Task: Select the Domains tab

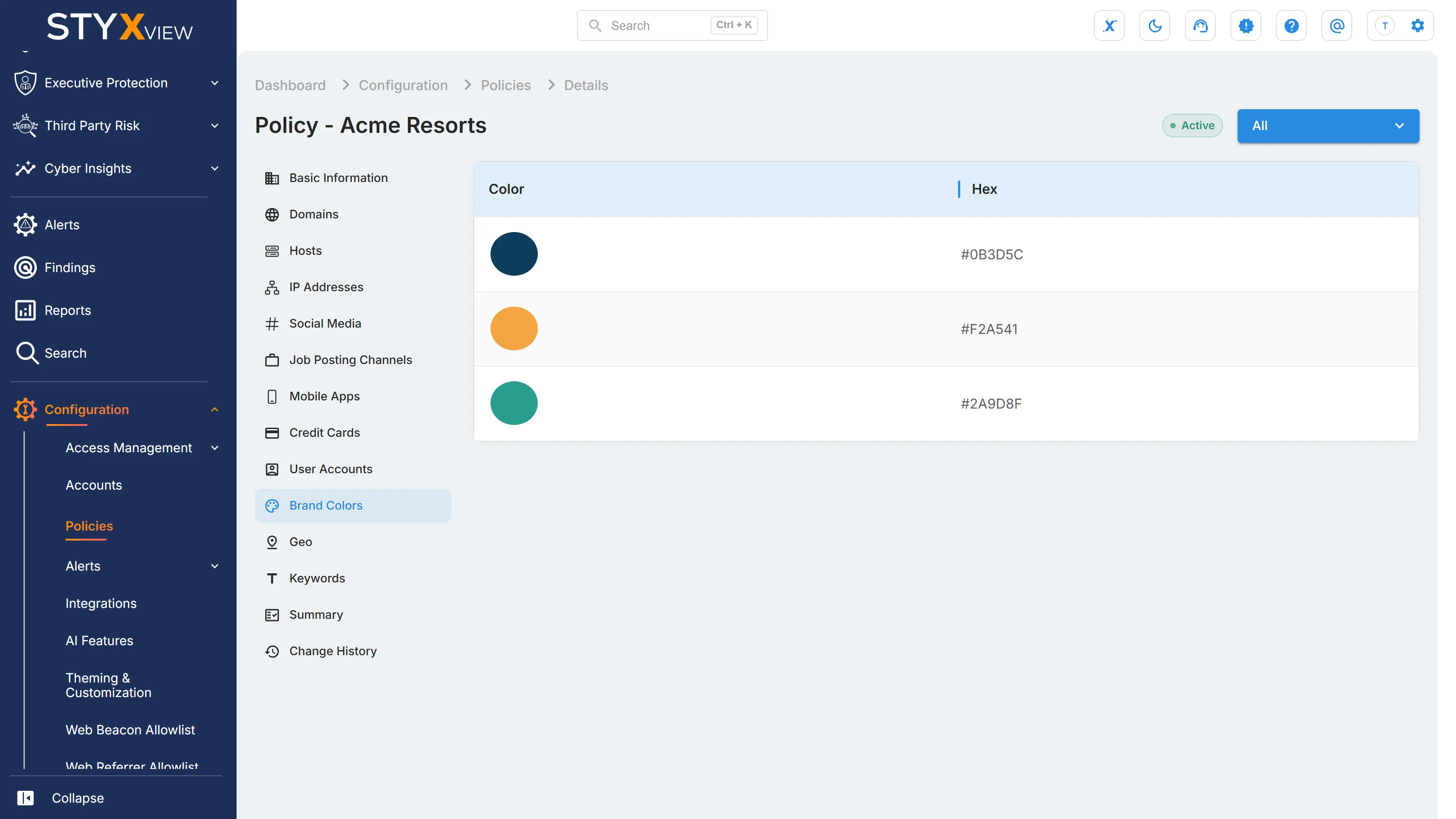Action: pos(353,214)
